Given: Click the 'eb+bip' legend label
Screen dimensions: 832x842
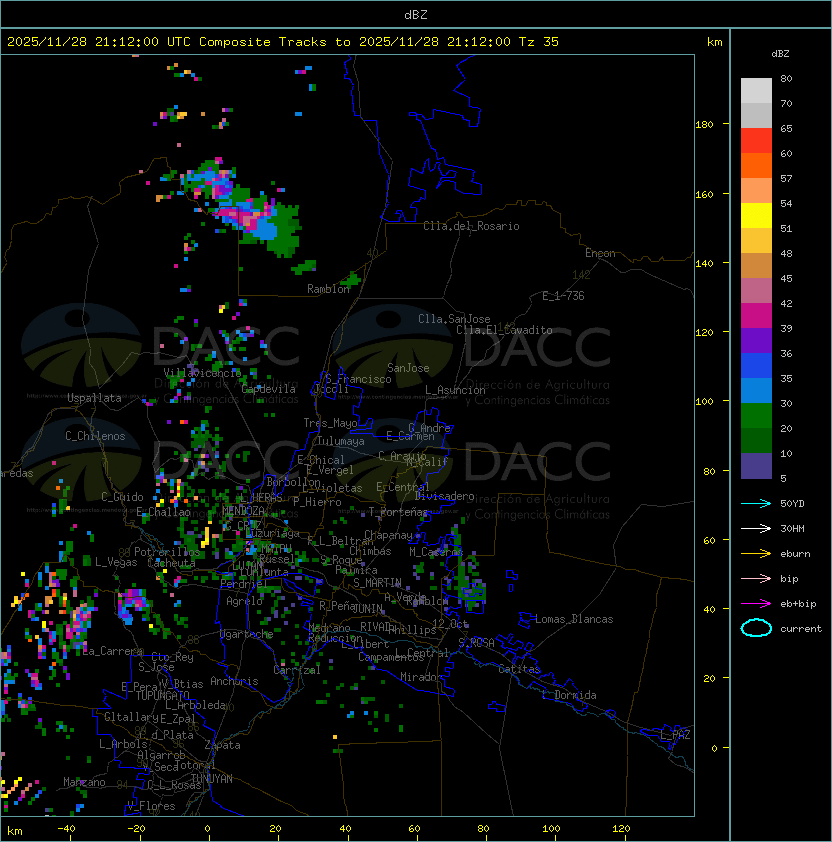Looking at the screenshot, I should 798,604.
